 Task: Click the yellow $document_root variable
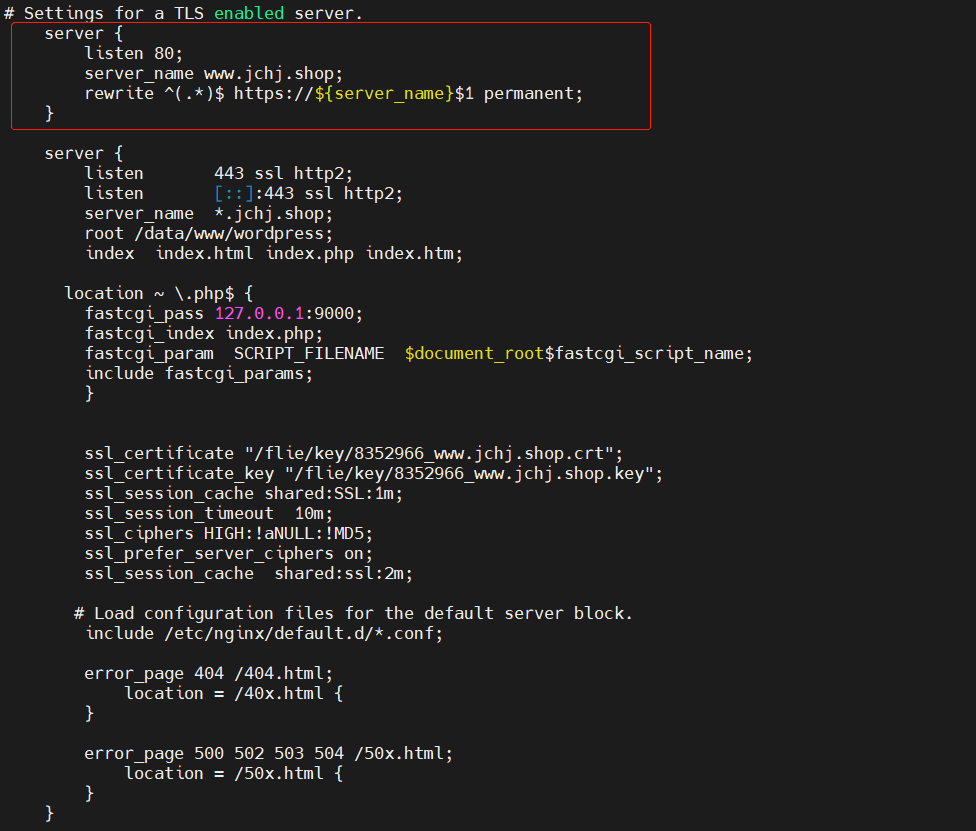pyautogui.click(x=474, y=354)
